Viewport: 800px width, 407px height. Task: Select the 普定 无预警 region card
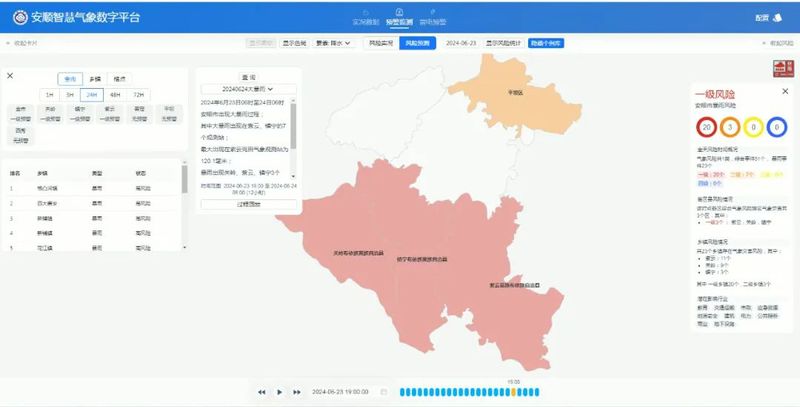(x=139, y=114)
